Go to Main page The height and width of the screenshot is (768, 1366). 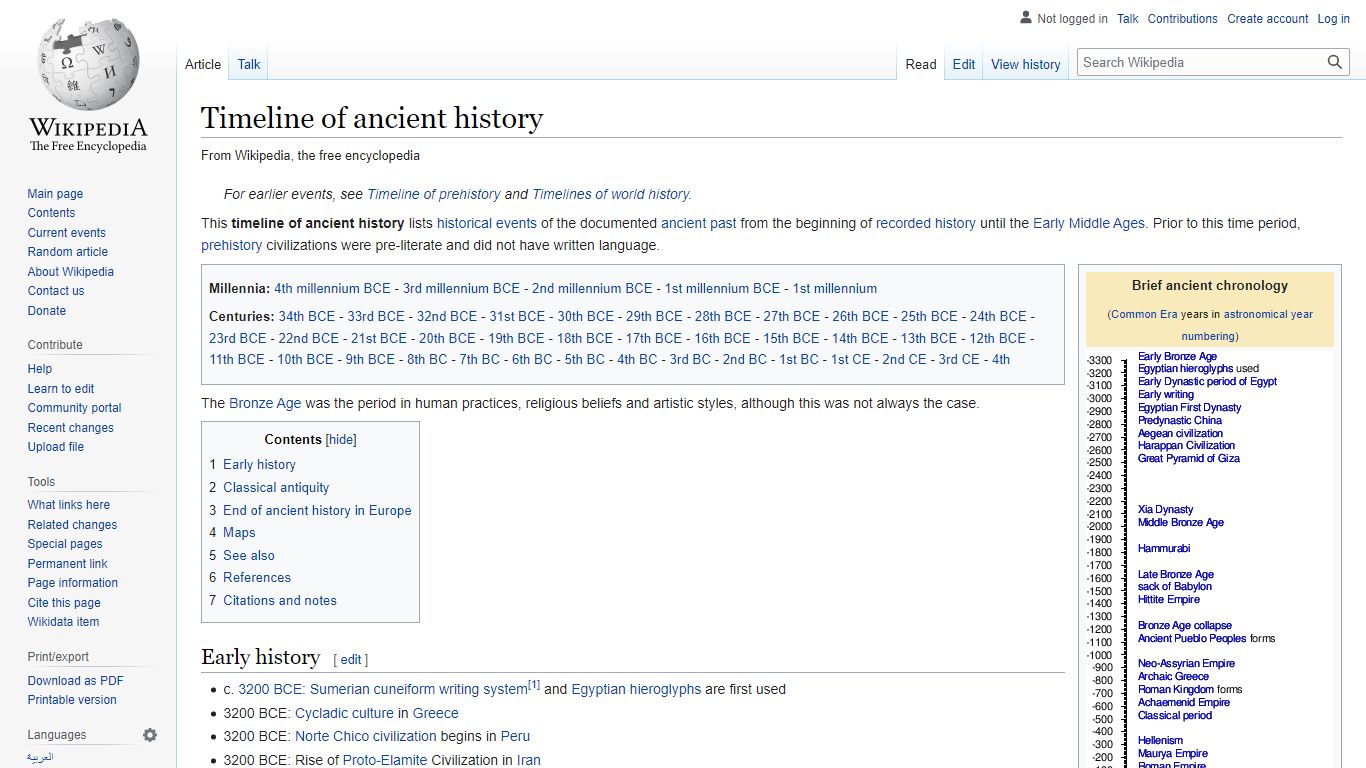click(x=55, y=194)
